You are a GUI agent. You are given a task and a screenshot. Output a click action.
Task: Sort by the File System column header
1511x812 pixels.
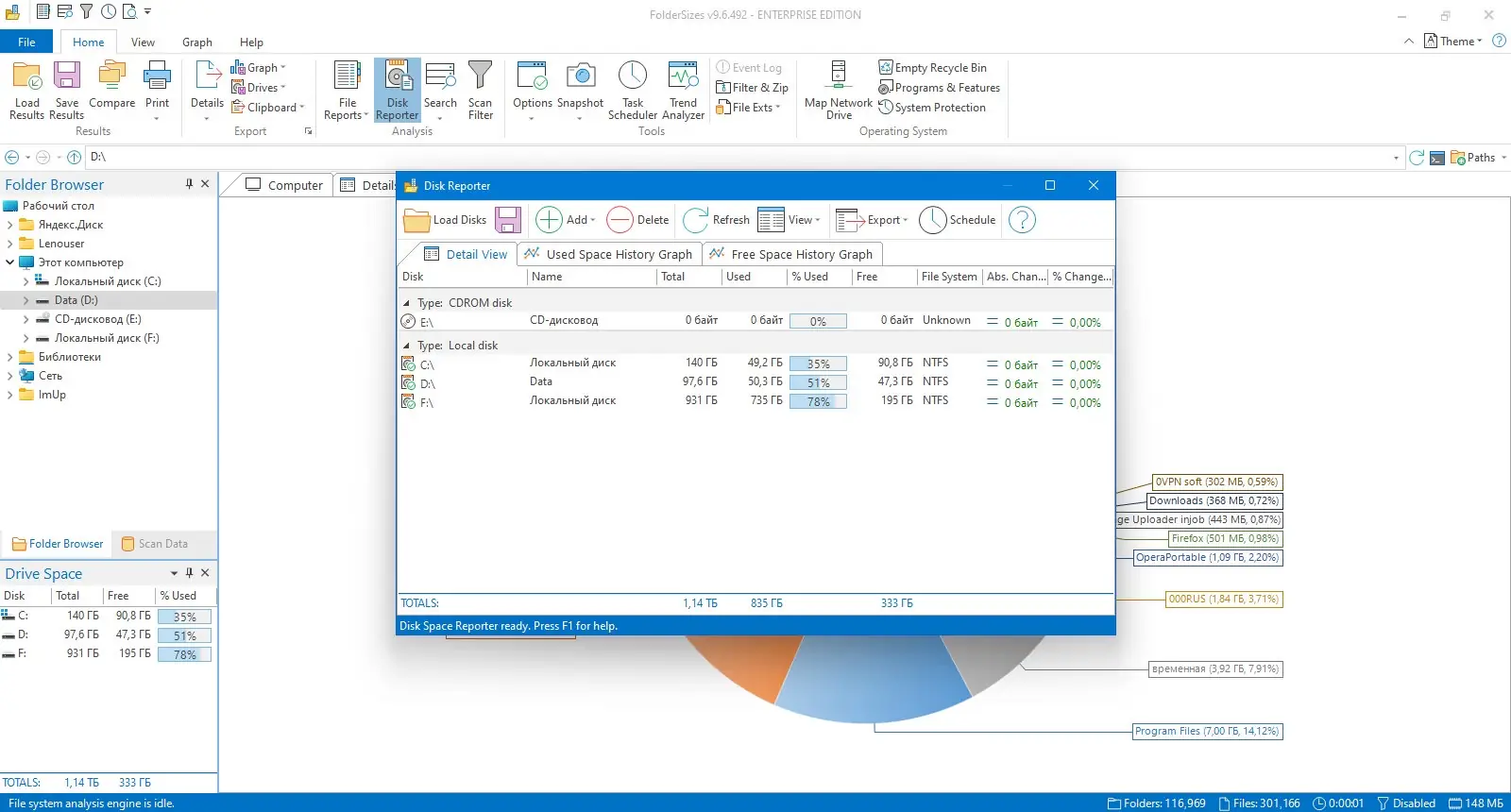click(949, 277)
